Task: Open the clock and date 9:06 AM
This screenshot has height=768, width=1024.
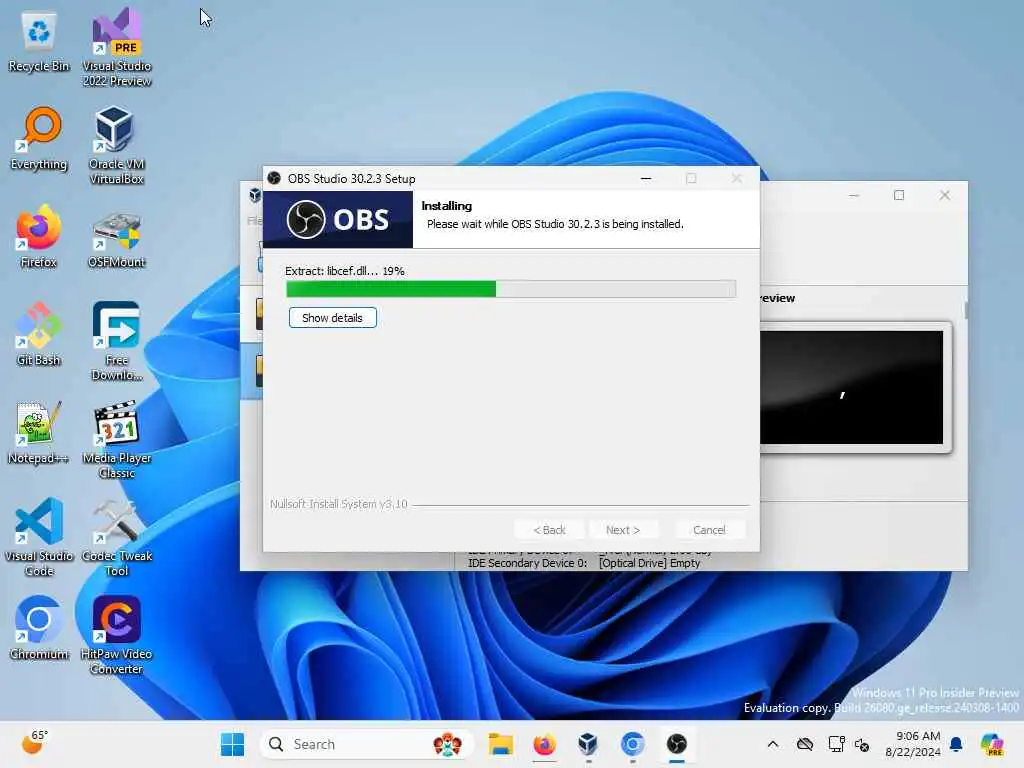Action: [913, 744]
